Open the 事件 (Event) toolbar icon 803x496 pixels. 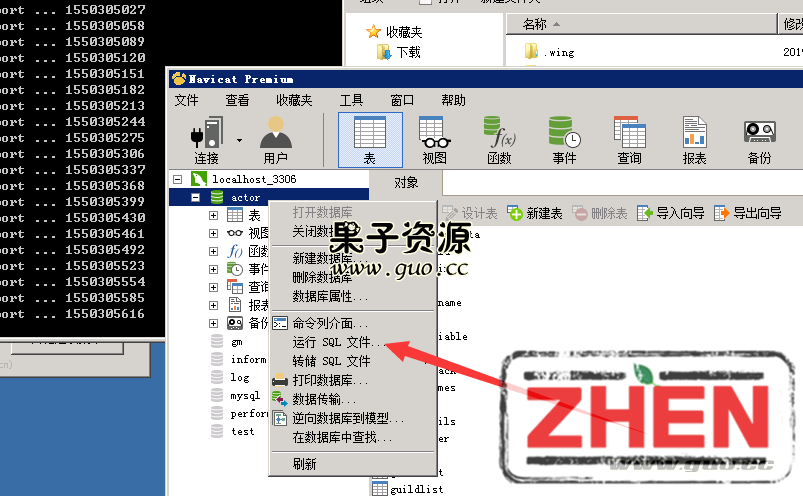click(564, 139)
